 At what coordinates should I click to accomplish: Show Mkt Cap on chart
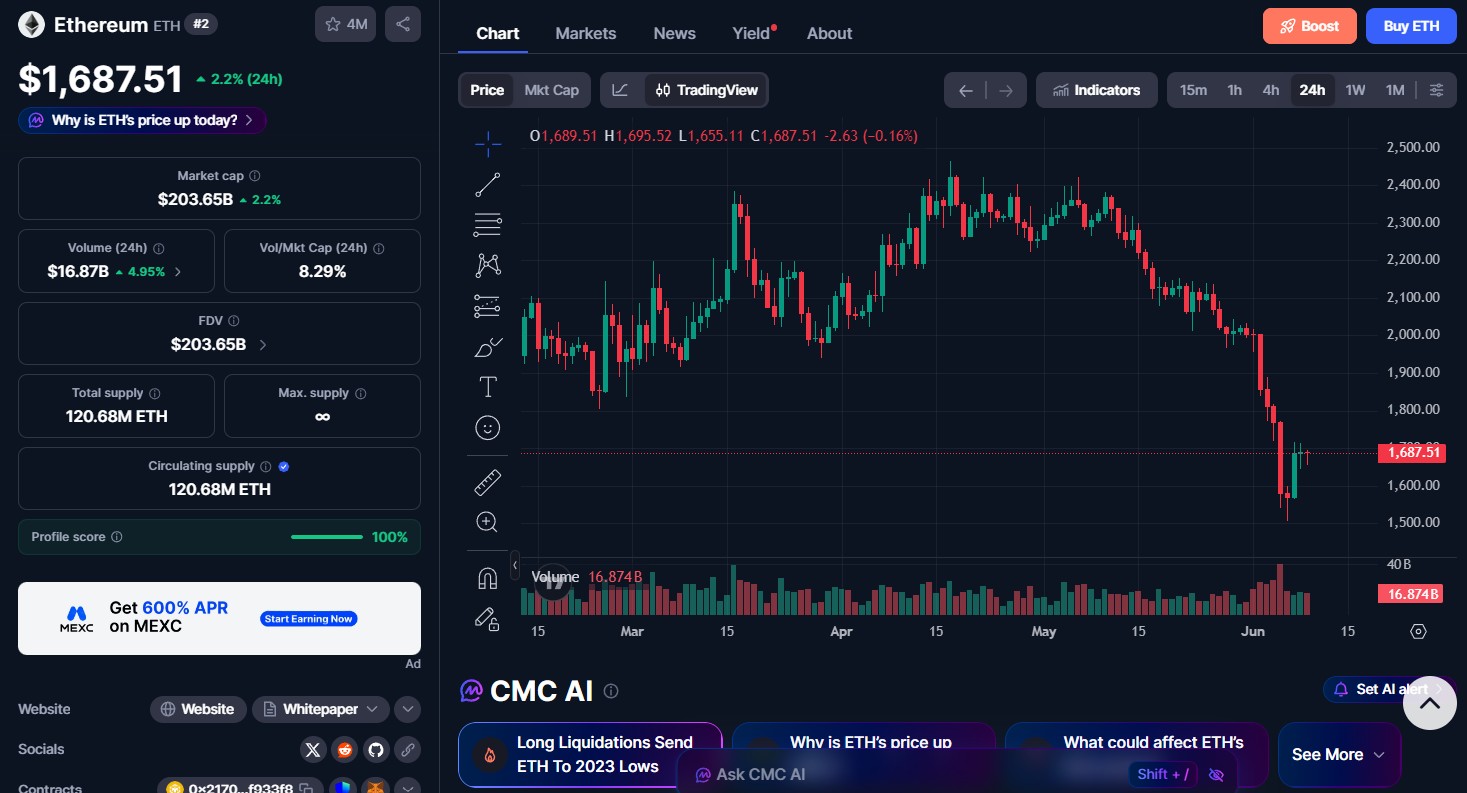552,90
